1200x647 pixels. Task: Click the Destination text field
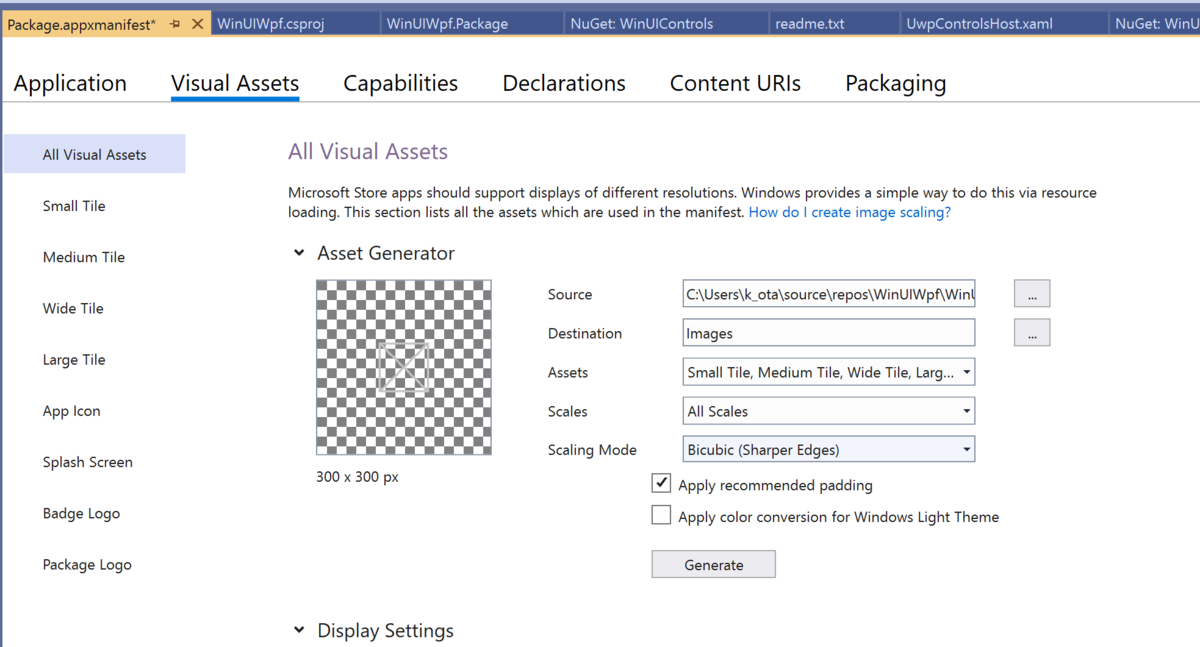click(x=828, y=333)
